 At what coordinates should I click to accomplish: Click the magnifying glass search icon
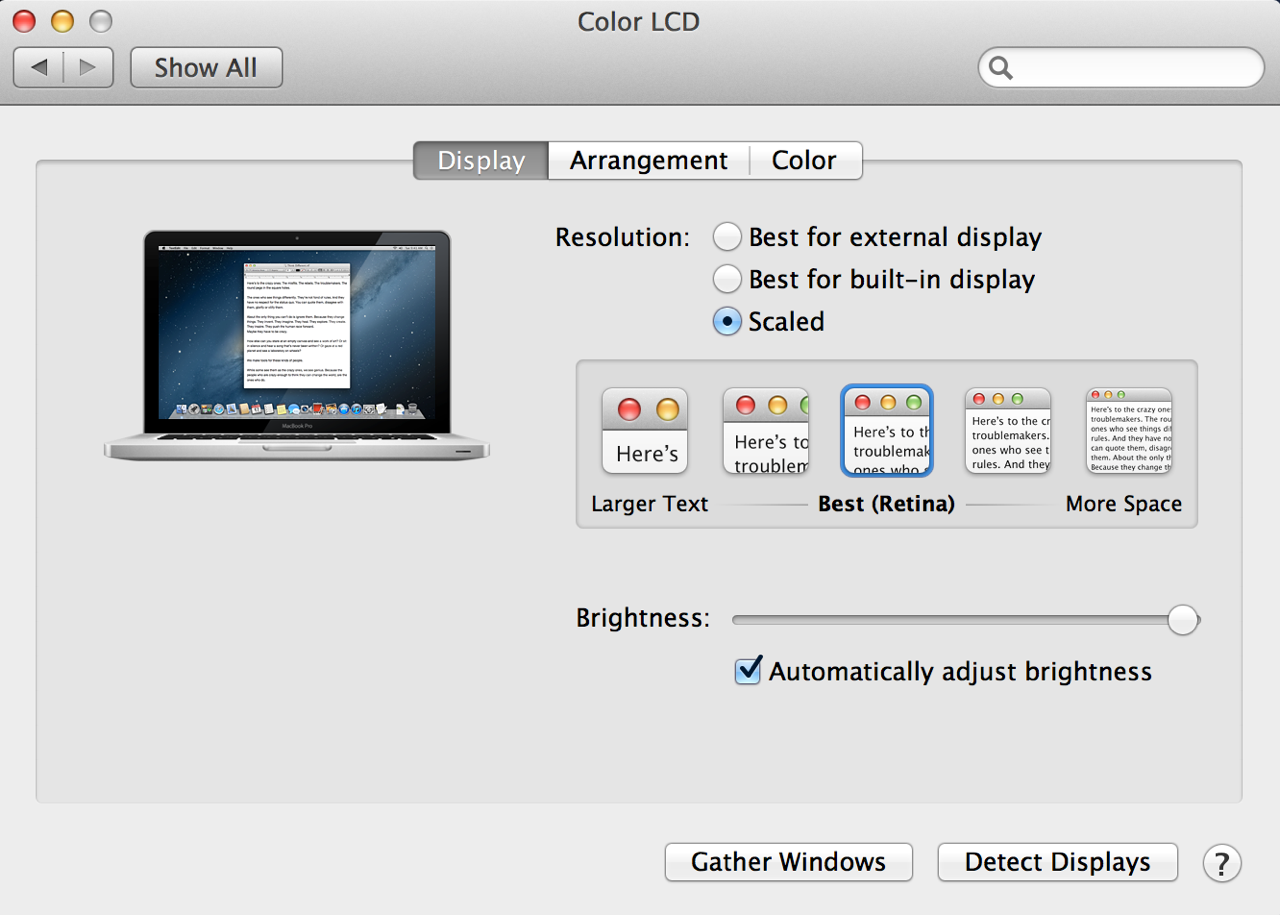point(1001,67)
